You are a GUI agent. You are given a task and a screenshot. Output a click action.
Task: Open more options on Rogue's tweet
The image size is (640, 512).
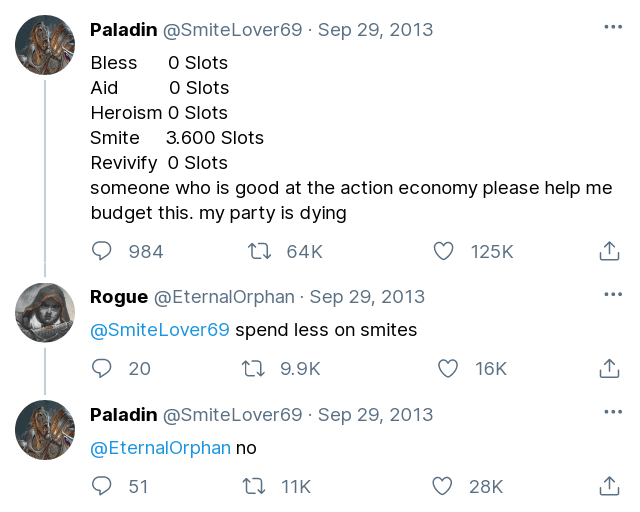coord(612,295)
